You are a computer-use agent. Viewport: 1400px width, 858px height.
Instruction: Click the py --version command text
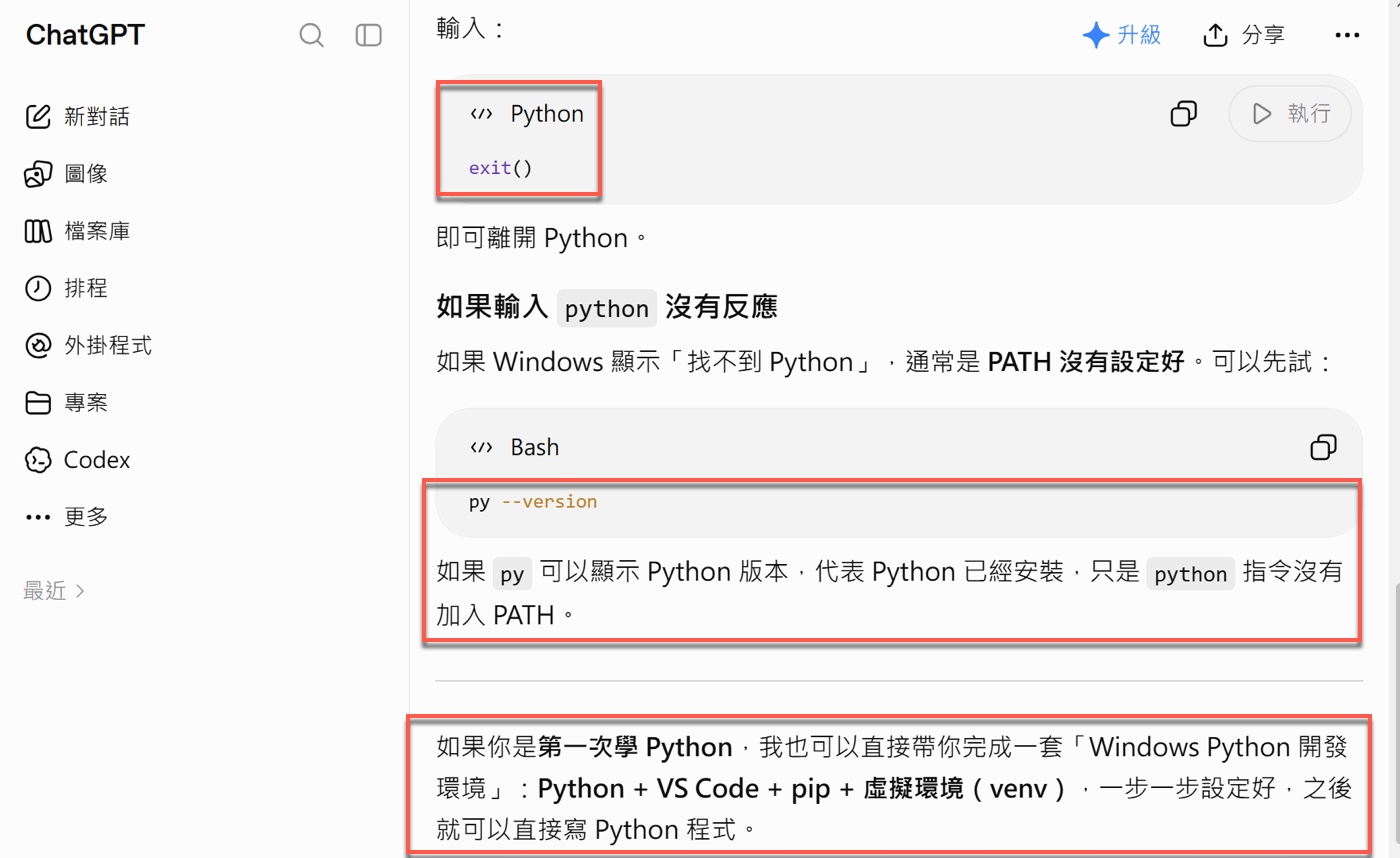(x=533, y=501)
